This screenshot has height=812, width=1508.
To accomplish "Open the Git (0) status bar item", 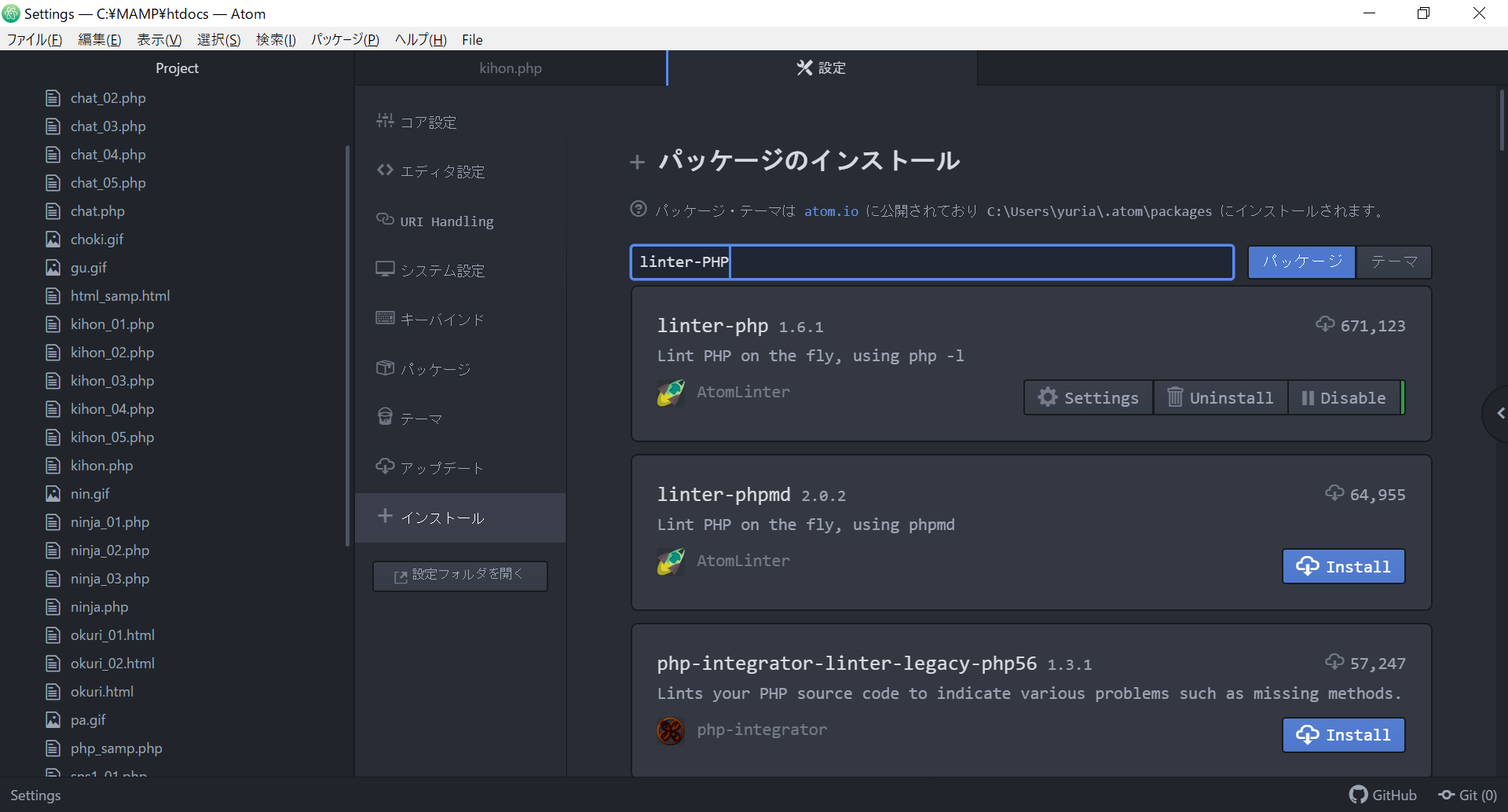I will pos(1467,795).
